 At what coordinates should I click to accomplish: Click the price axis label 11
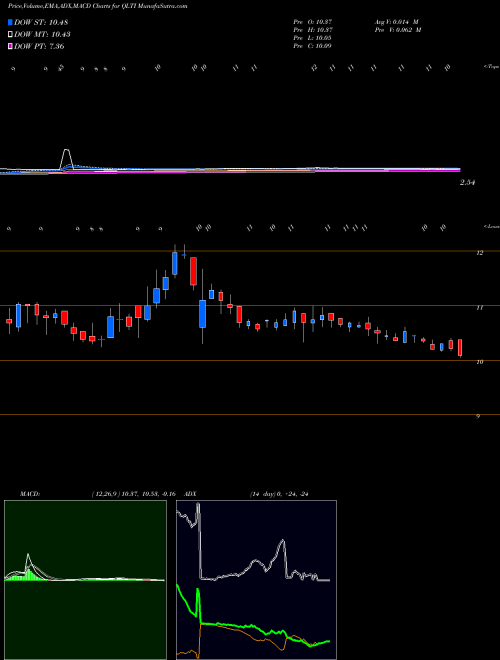tap(479, 308)
